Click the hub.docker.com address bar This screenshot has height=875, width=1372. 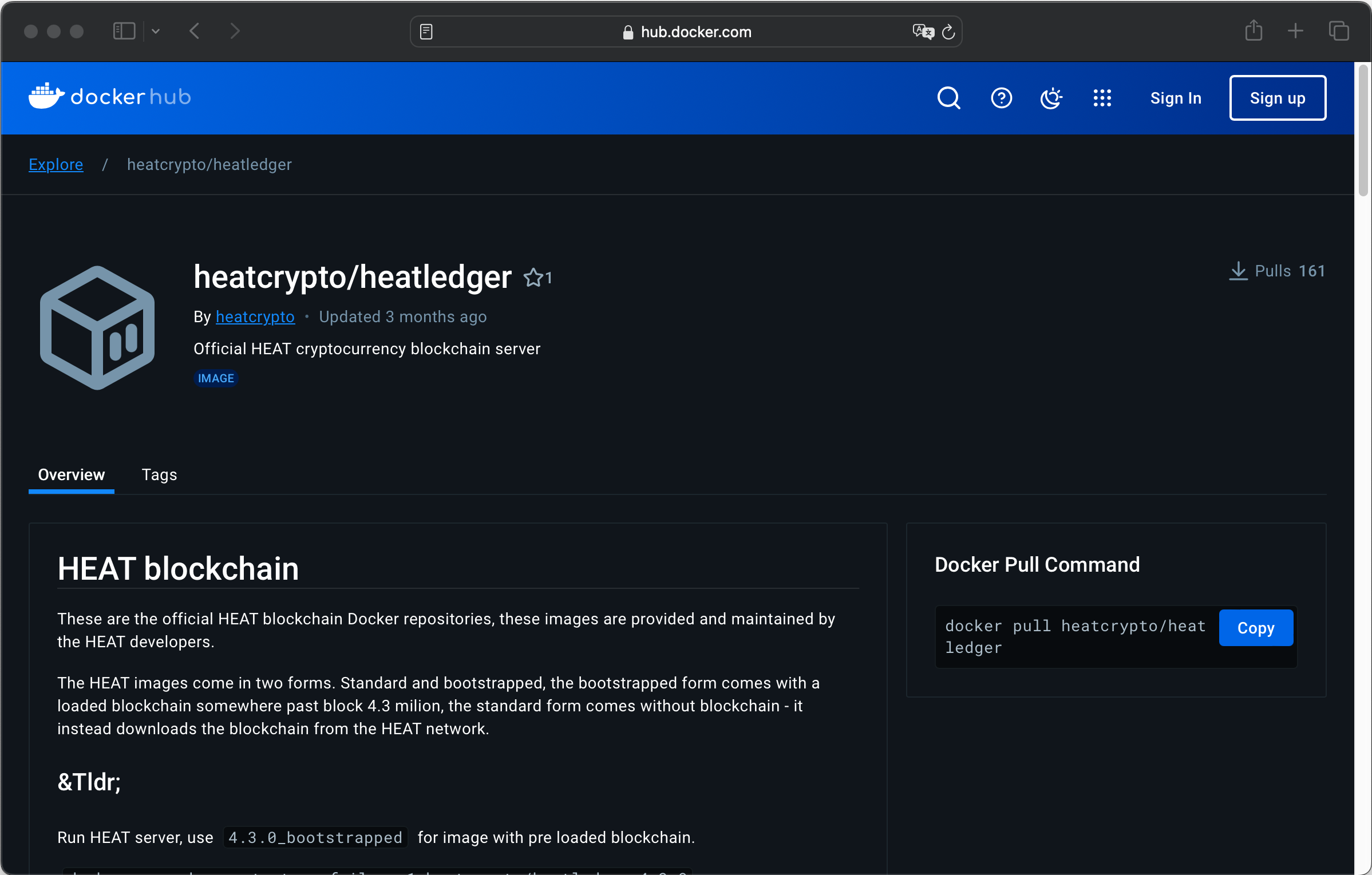pyautogui.click(x=686, y=31)
